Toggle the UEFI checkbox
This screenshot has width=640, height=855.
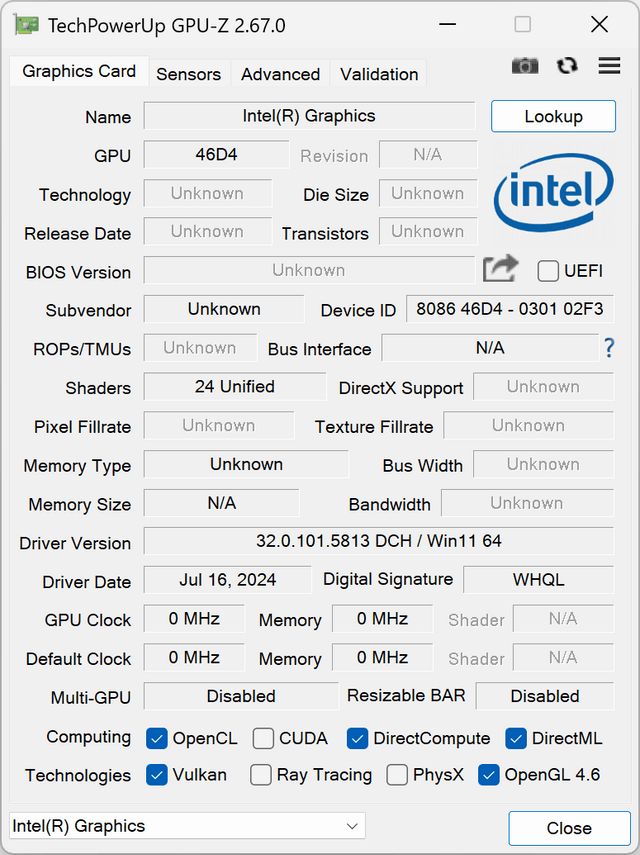[548, 271]
